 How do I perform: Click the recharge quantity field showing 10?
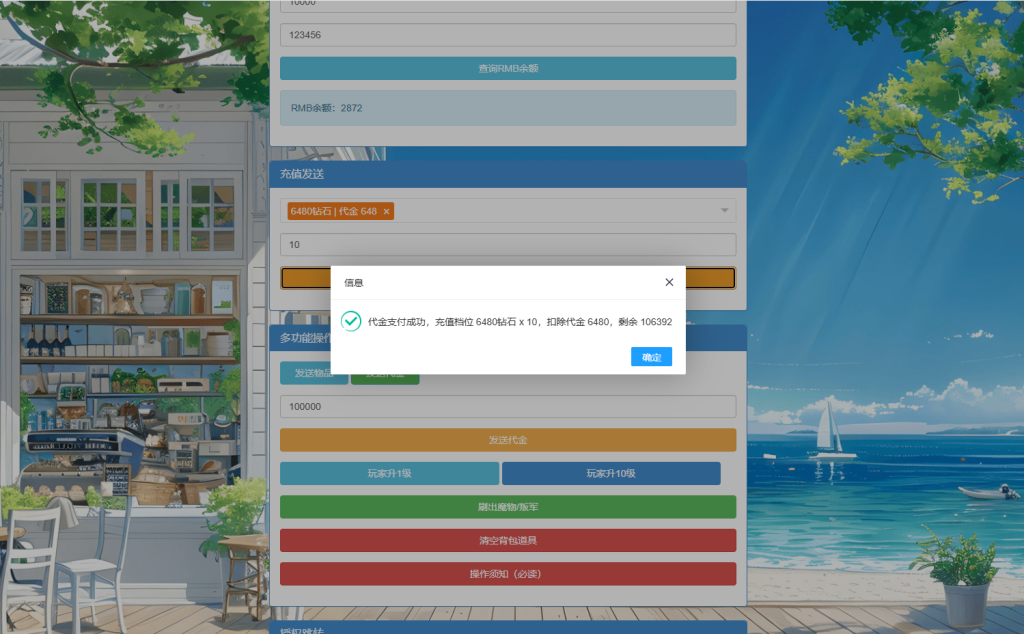[508, 244]
